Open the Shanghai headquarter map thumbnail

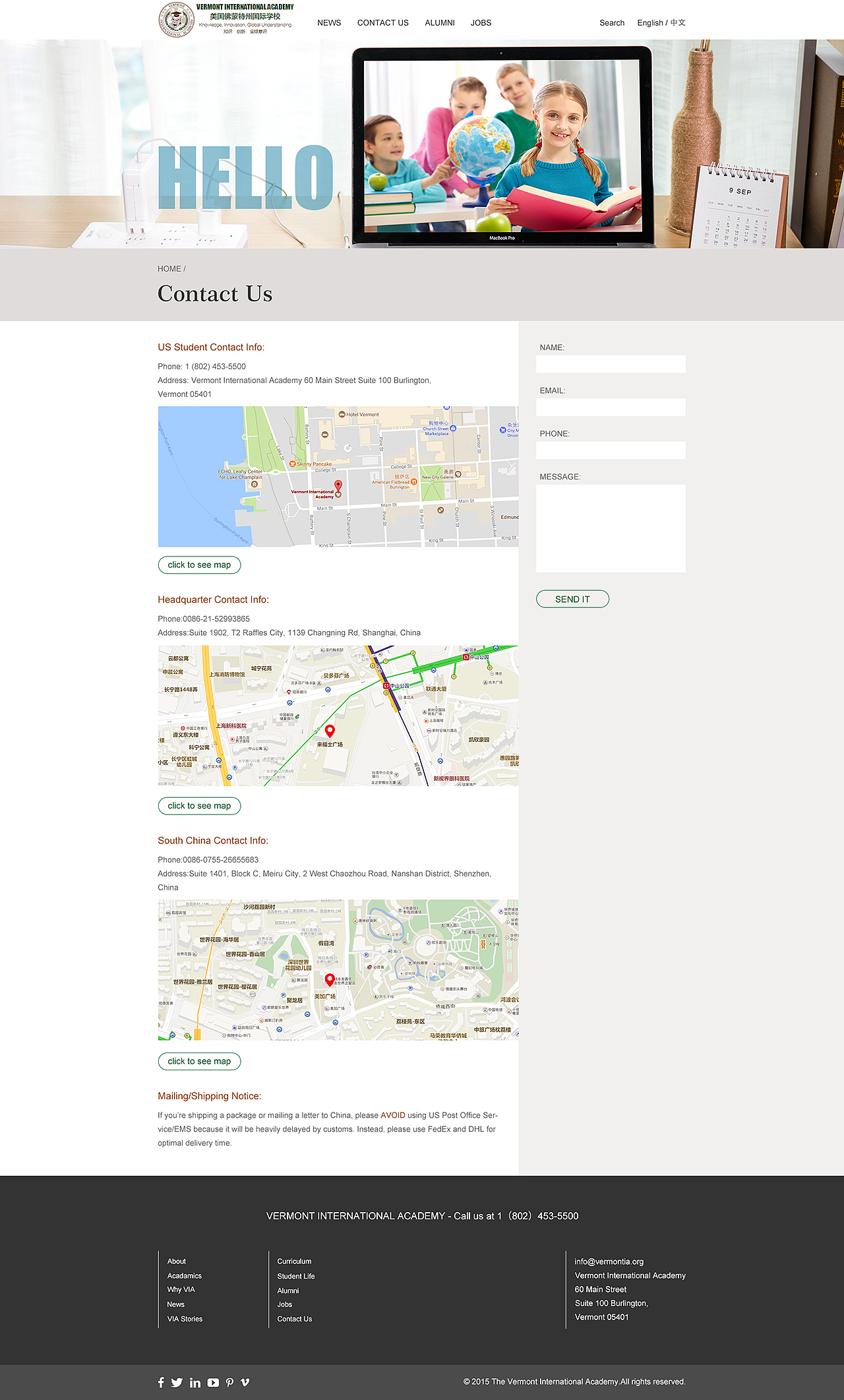338,715
